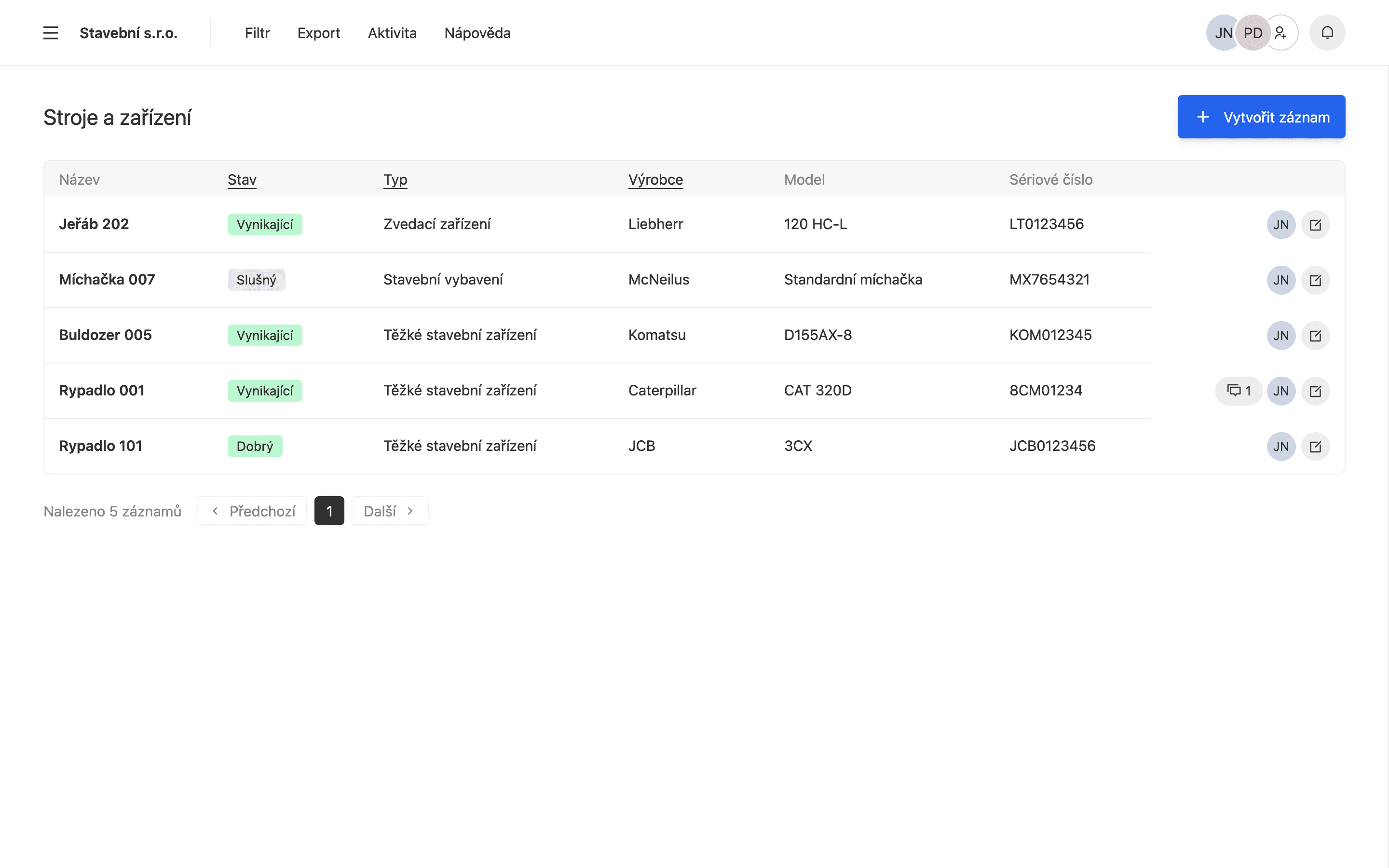1389x868 pixels.
Task: Open the Filtr menu
Action: [257, 33]
